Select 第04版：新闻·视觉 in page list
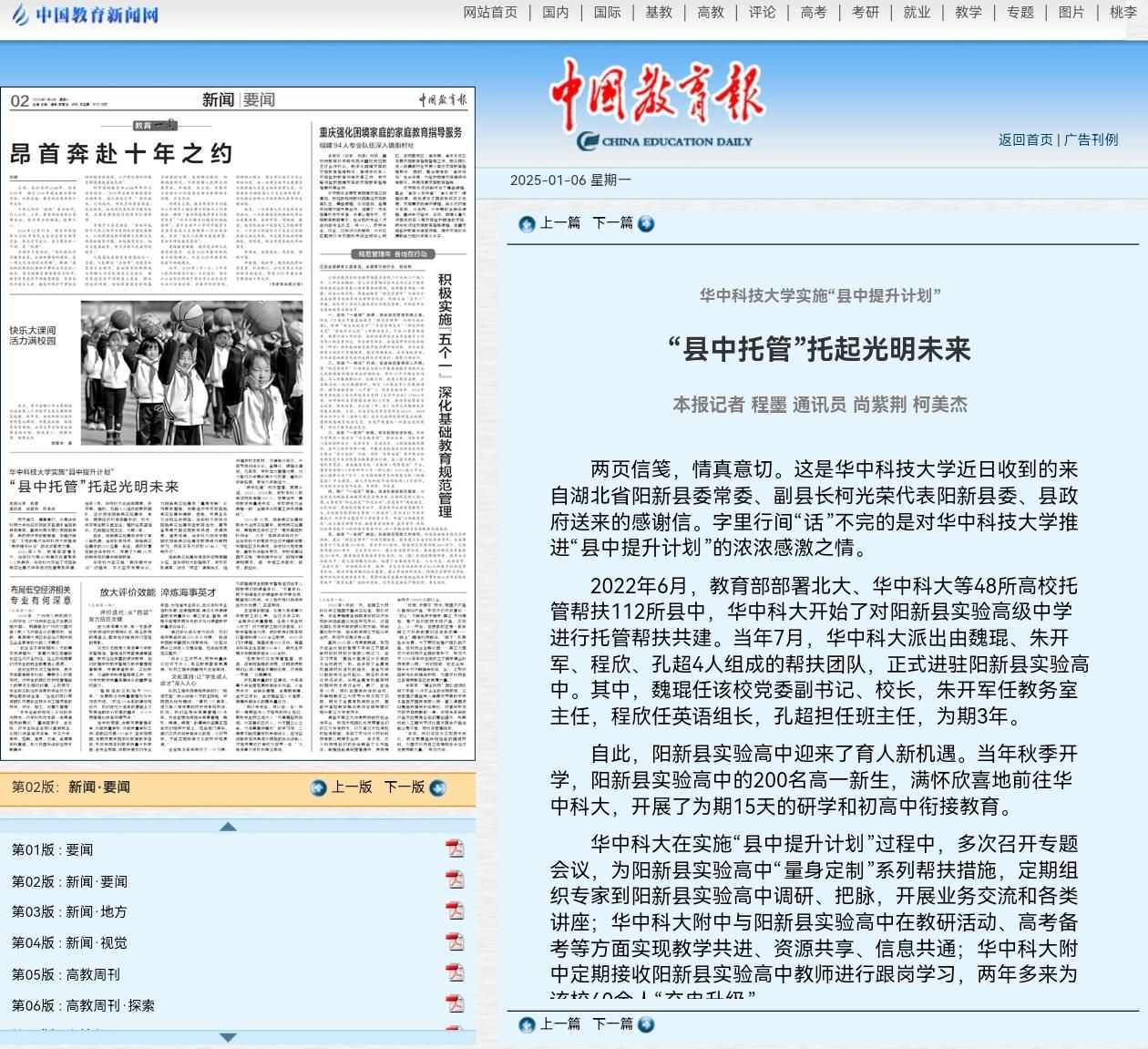 (x=69, y=942)
